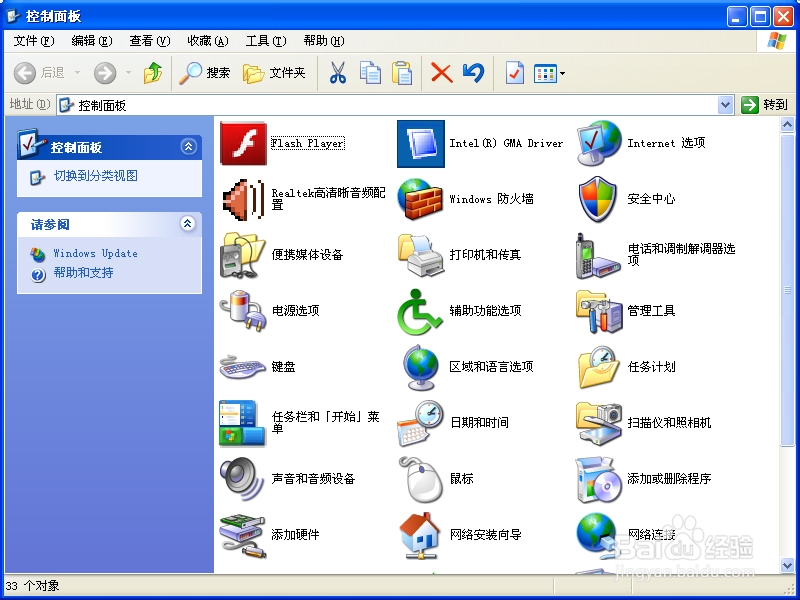Open the back history dropdown arrow

pyautogui.click(x=78, y=73)
